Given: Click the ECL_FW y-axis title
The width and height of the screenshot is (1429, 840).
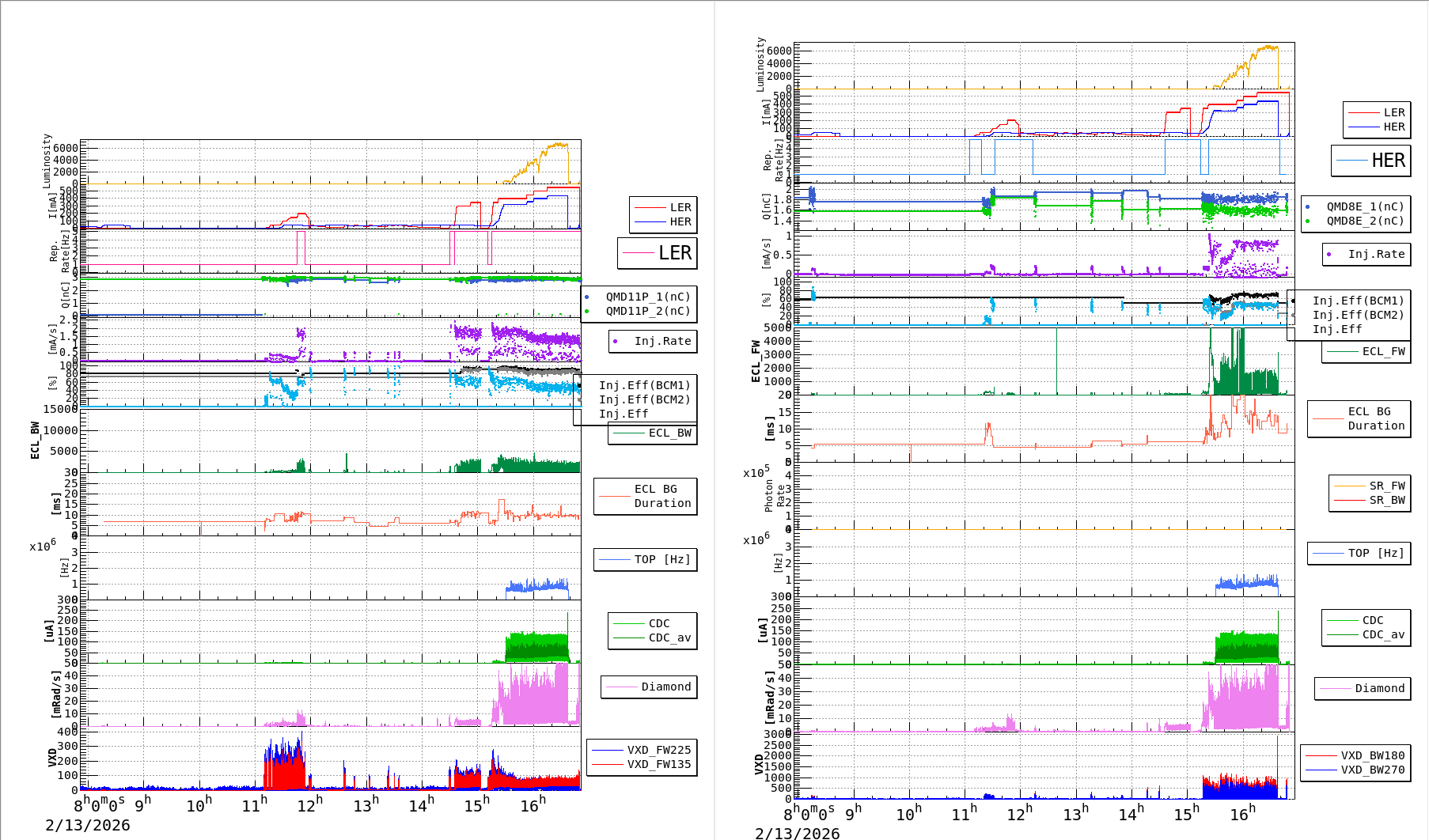Looking at the screenshot, I should coord(756,361).
